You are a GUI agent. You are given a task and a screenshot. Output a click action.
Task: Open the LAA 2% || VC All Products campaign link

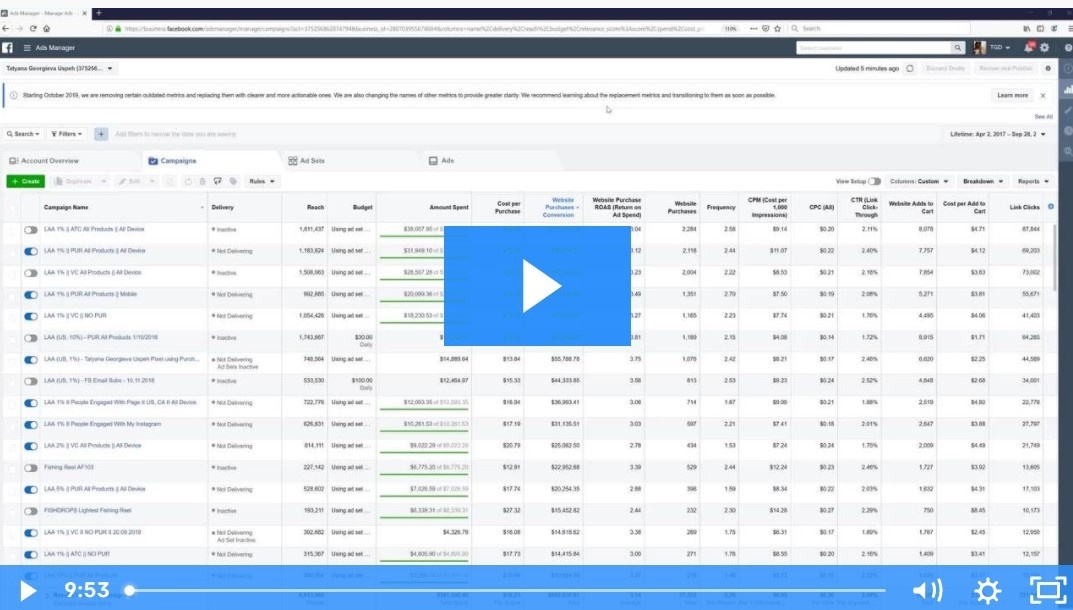coord(92,446)
